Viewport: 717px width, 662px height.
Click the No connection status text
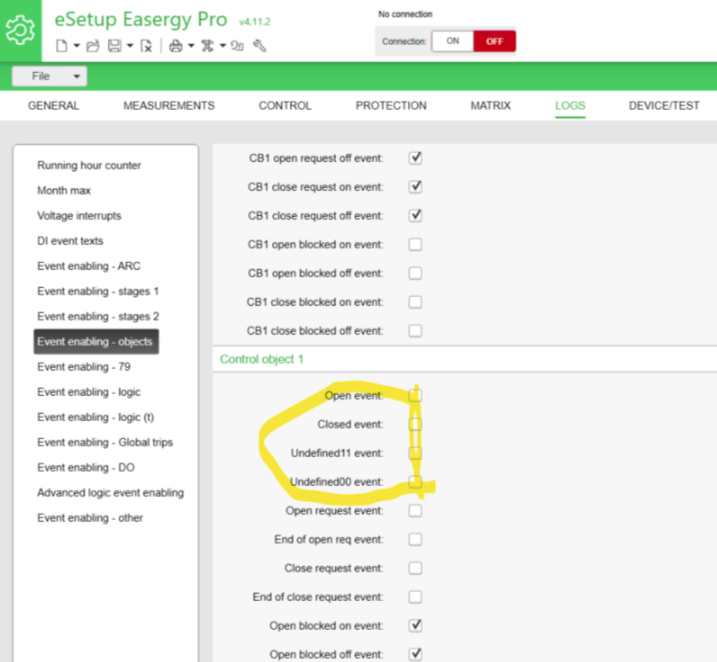click(405, 14)
